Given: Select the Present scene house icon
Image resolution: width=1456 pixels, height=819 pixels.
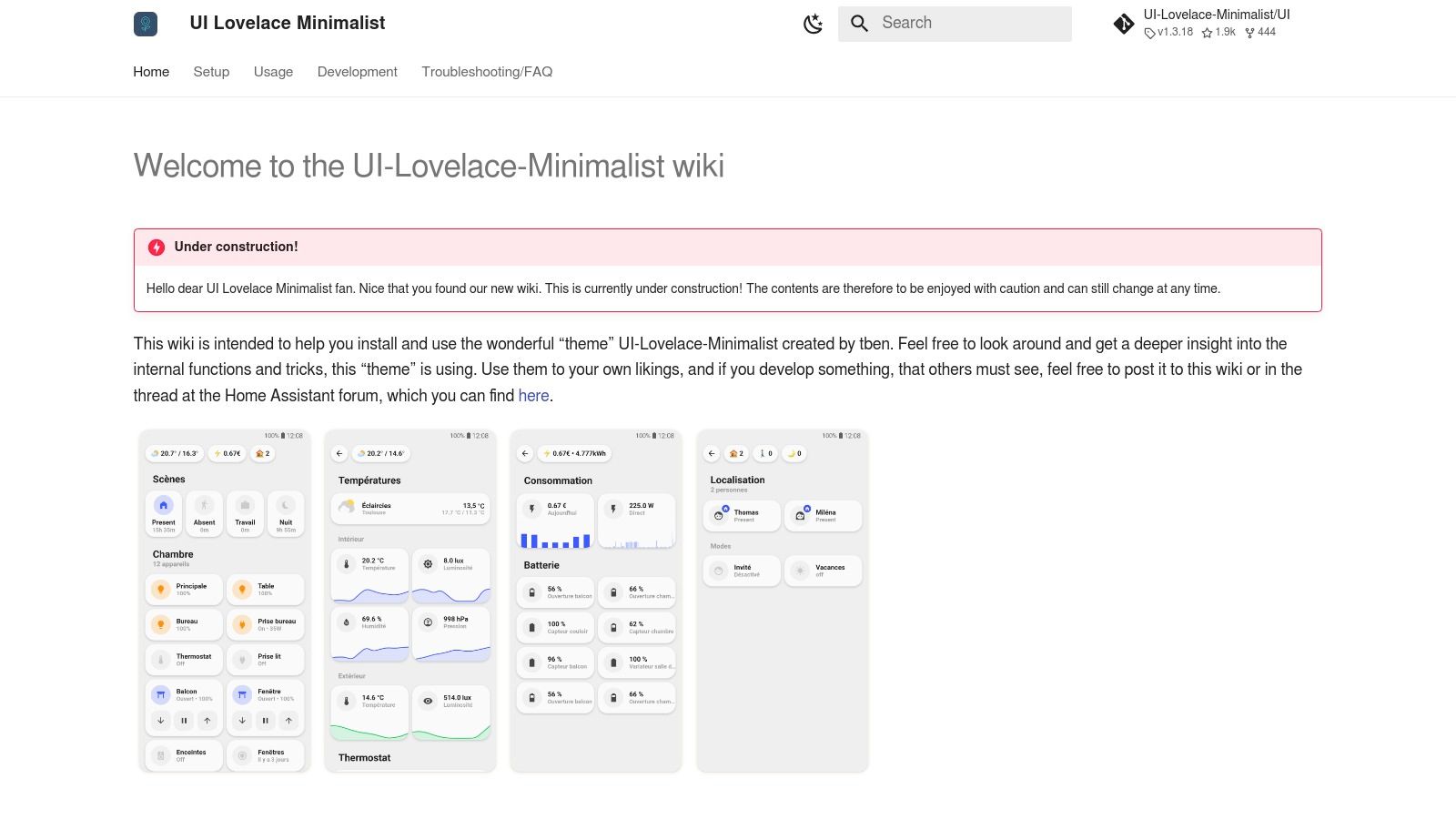Looking at the screenshot, I should (x=164, y=505).
